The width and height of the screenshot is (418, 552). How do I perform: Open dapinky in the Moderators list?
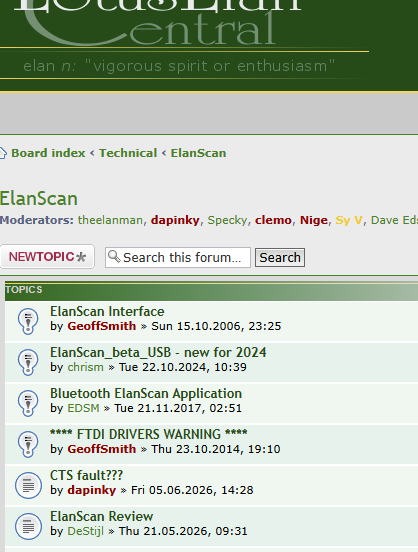click(175, 220)
